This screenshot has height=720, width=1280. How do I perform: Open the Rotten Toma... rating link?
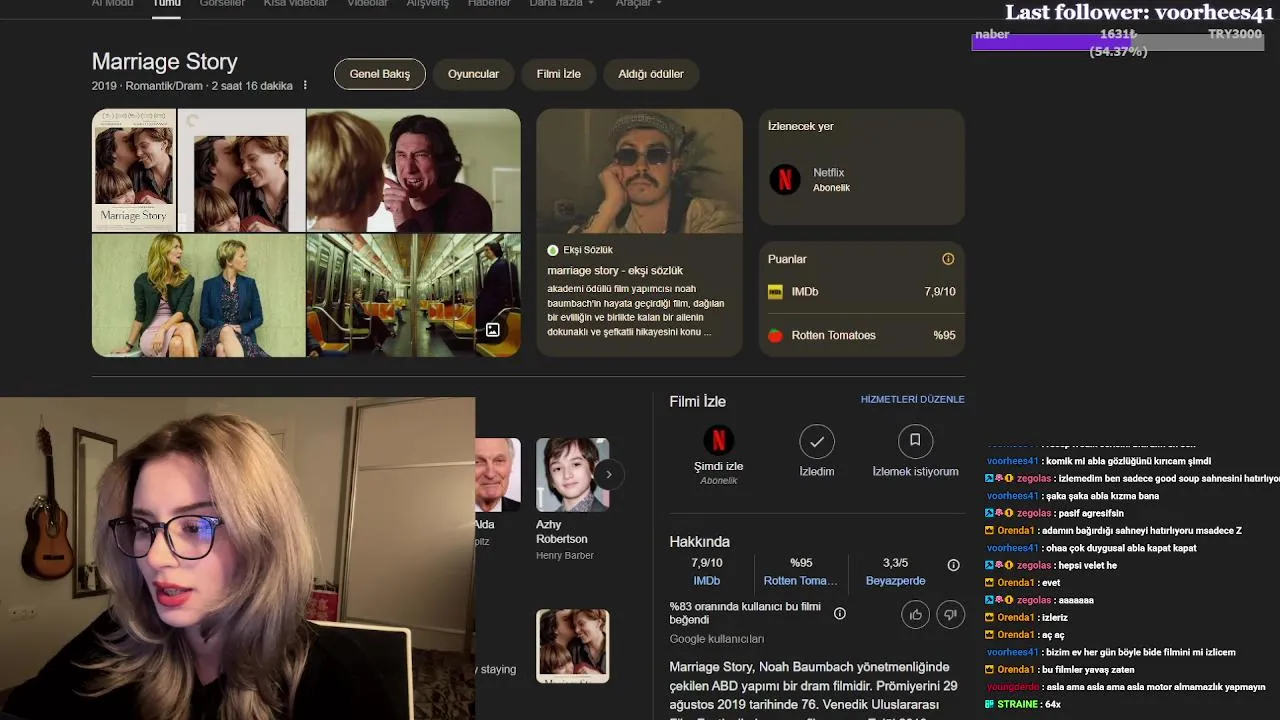pos(801,581)
